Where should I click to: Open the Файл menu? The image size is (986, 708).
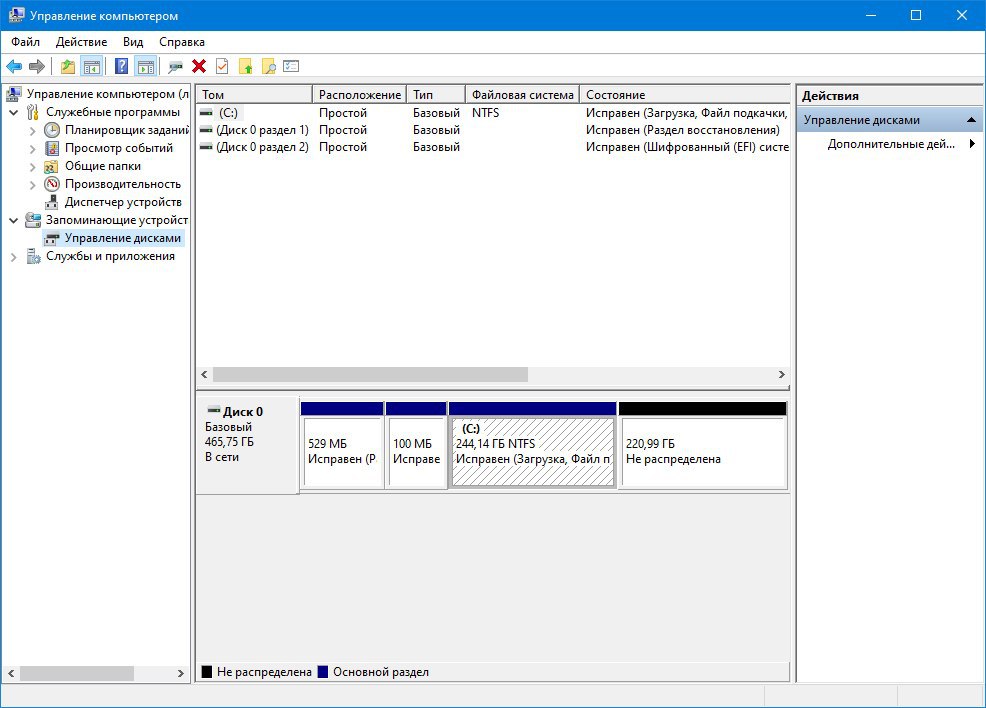point(25,42)
